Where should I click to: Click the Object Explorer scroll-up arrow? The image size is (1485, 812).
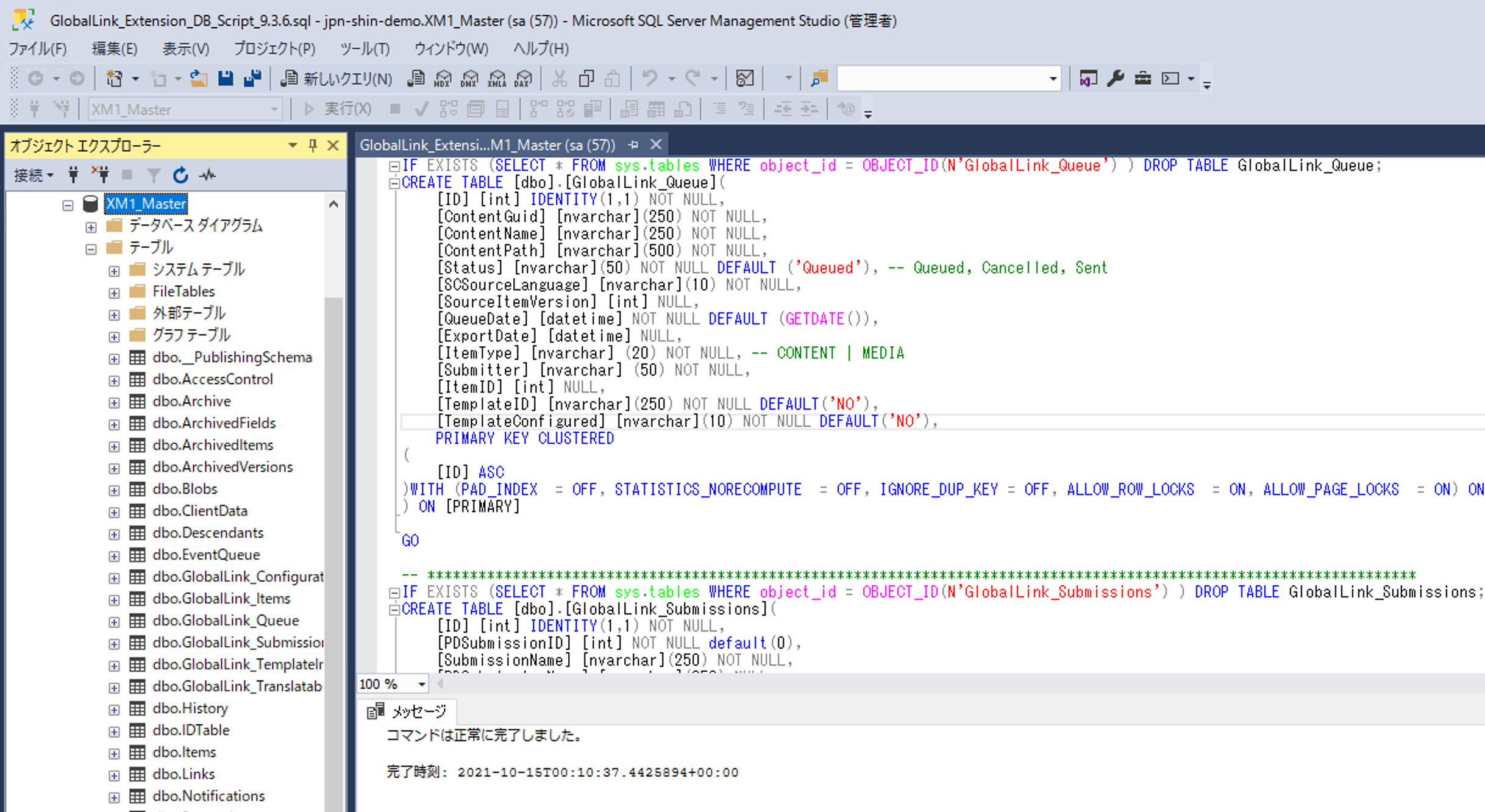[333, 204]
